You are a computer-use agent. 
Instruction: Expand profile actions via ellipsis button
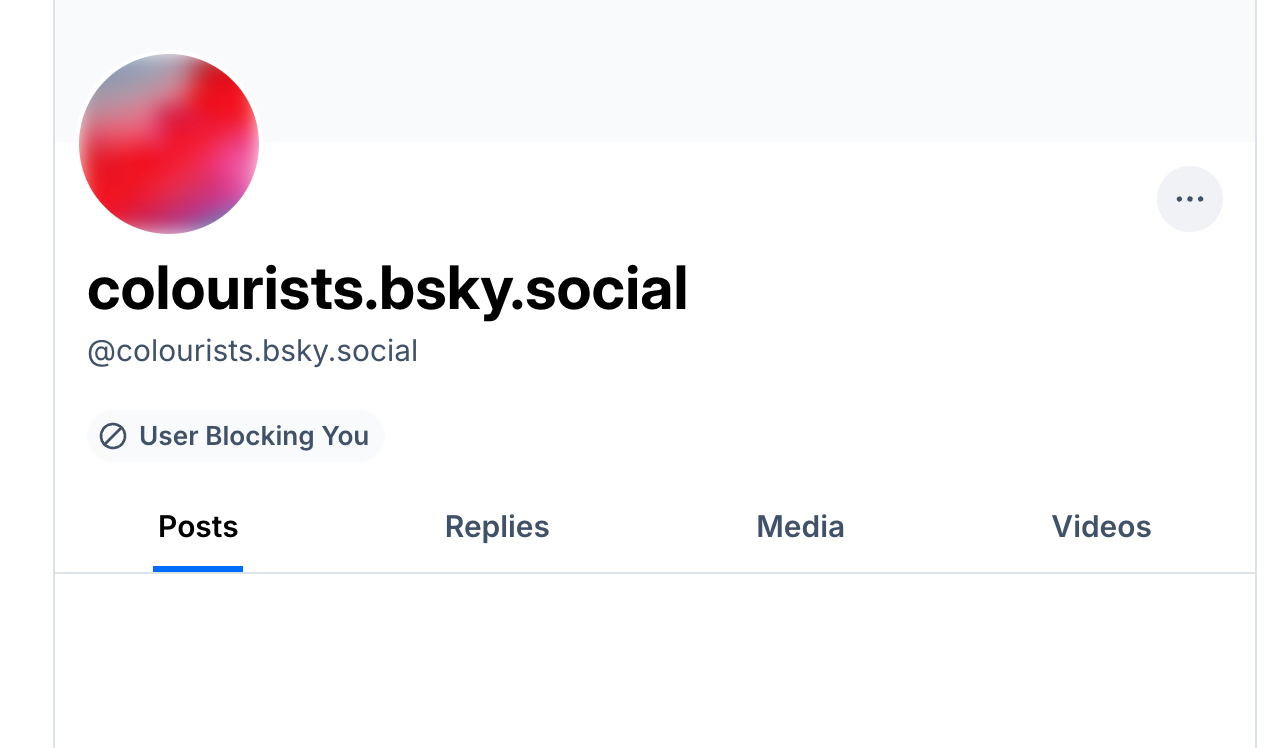click(1189, 199)
